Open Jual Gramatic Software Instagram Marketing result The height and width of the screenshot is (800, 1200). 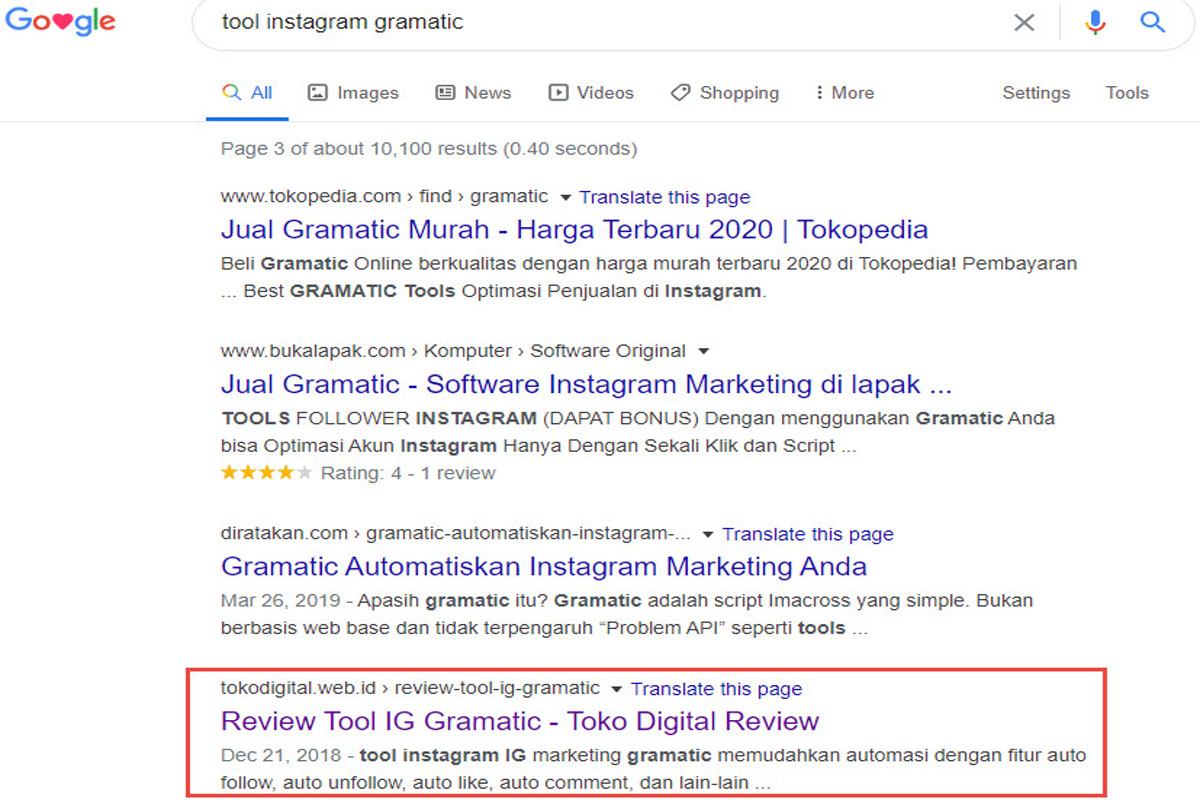[x=586, y=384]
